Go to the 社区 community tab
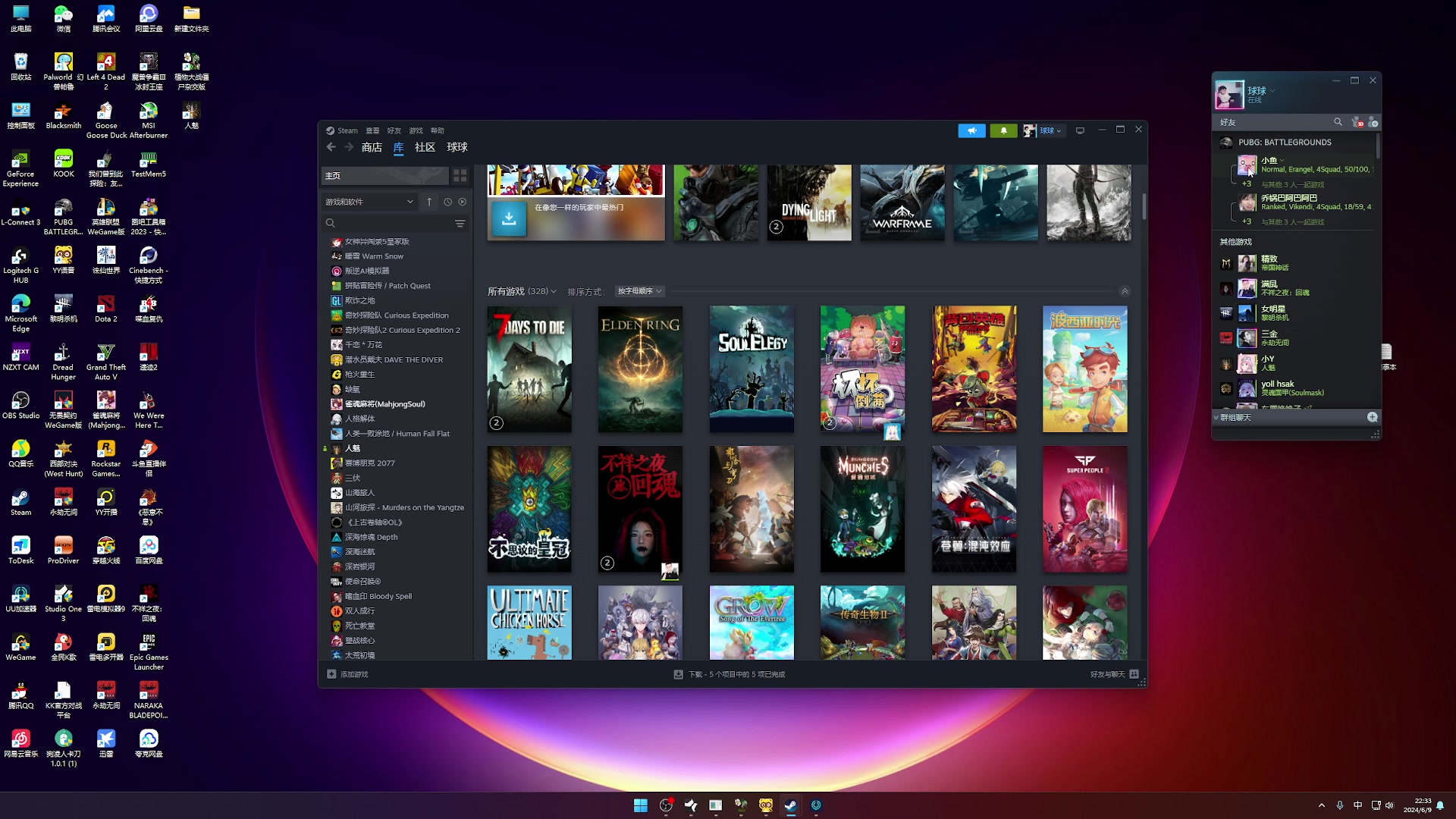This screenshot has height=819, width=1456. (425, 147)
